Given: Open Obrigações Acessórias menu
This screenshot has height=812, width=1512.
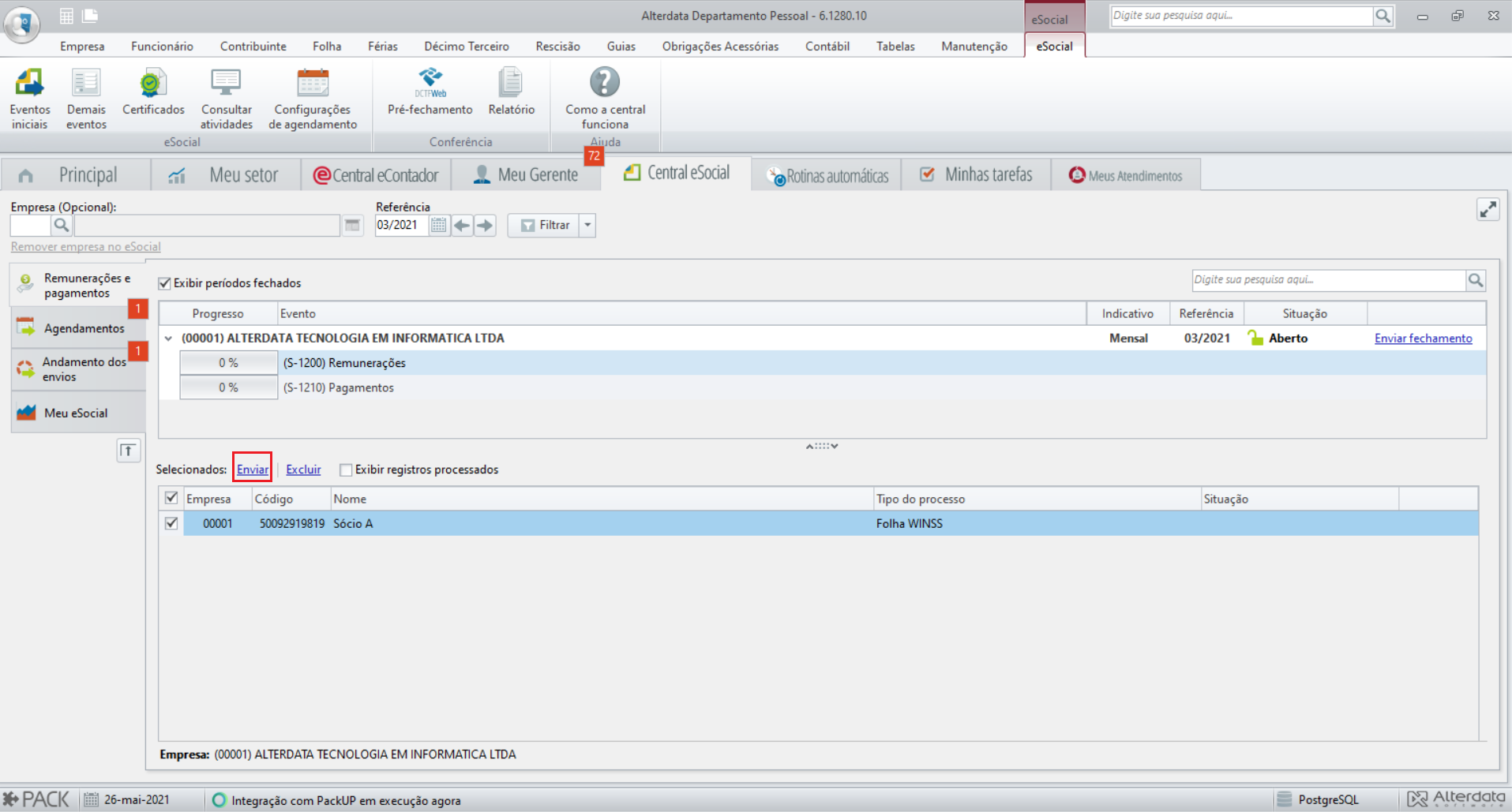Looking at the screenshot, I should click(720, 46).
